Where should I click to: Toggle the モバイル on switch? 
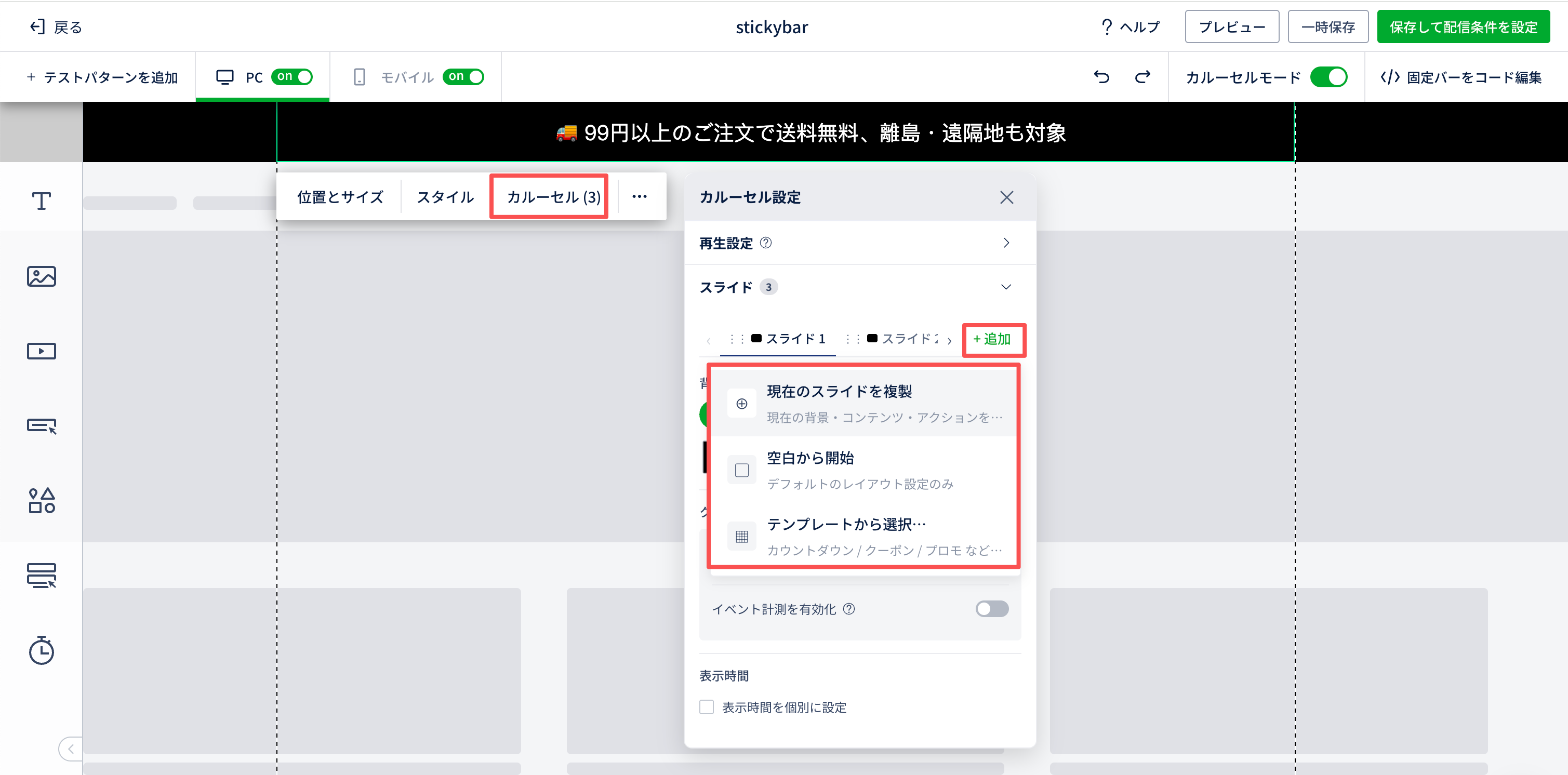(x=464, y=77)
